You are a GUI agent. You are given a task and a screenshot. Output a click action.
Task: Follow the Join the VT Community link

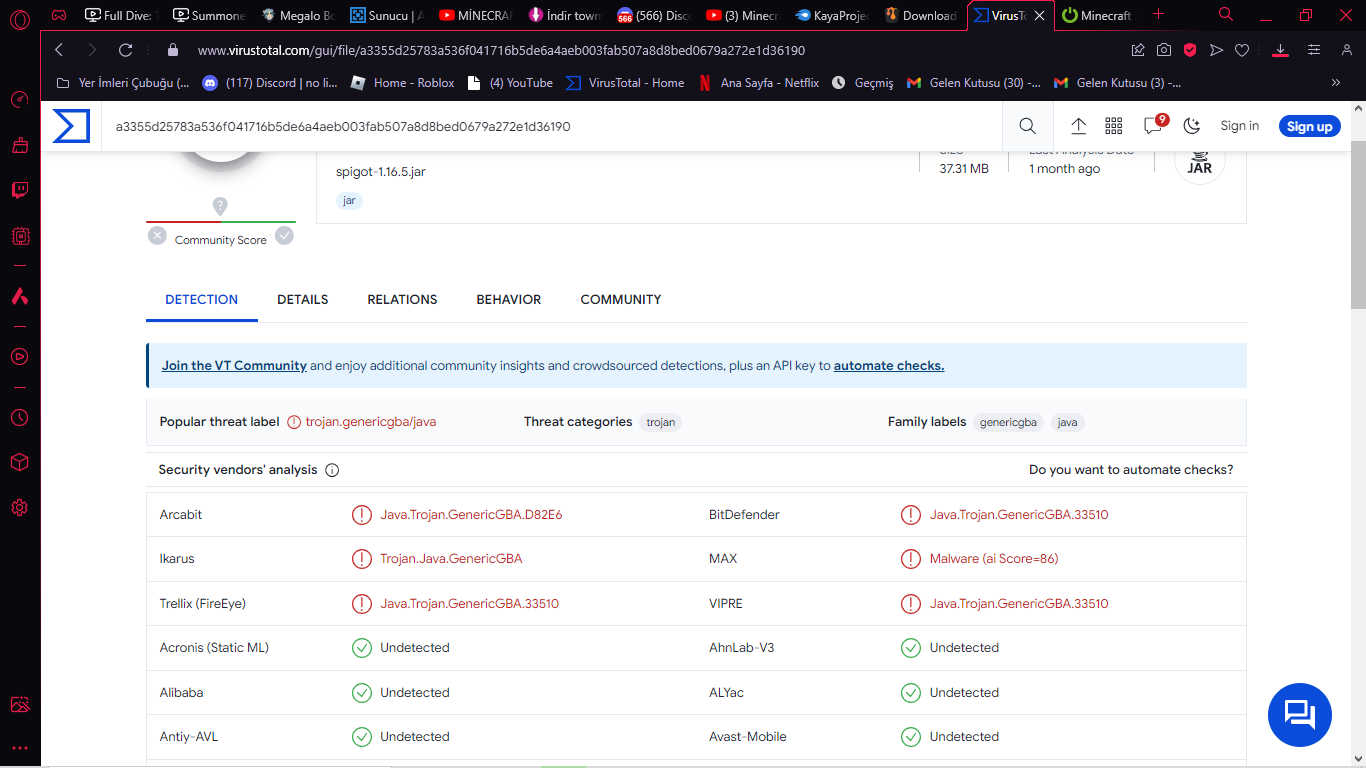(x=234, y=366)
